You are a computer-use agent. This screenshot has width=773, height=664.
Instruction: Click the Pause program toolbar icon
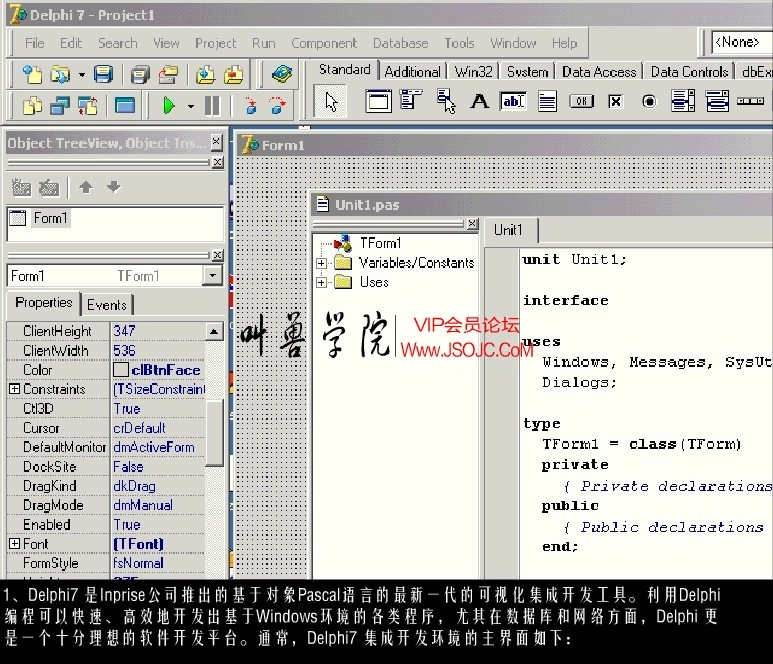[x=212, y=105]
